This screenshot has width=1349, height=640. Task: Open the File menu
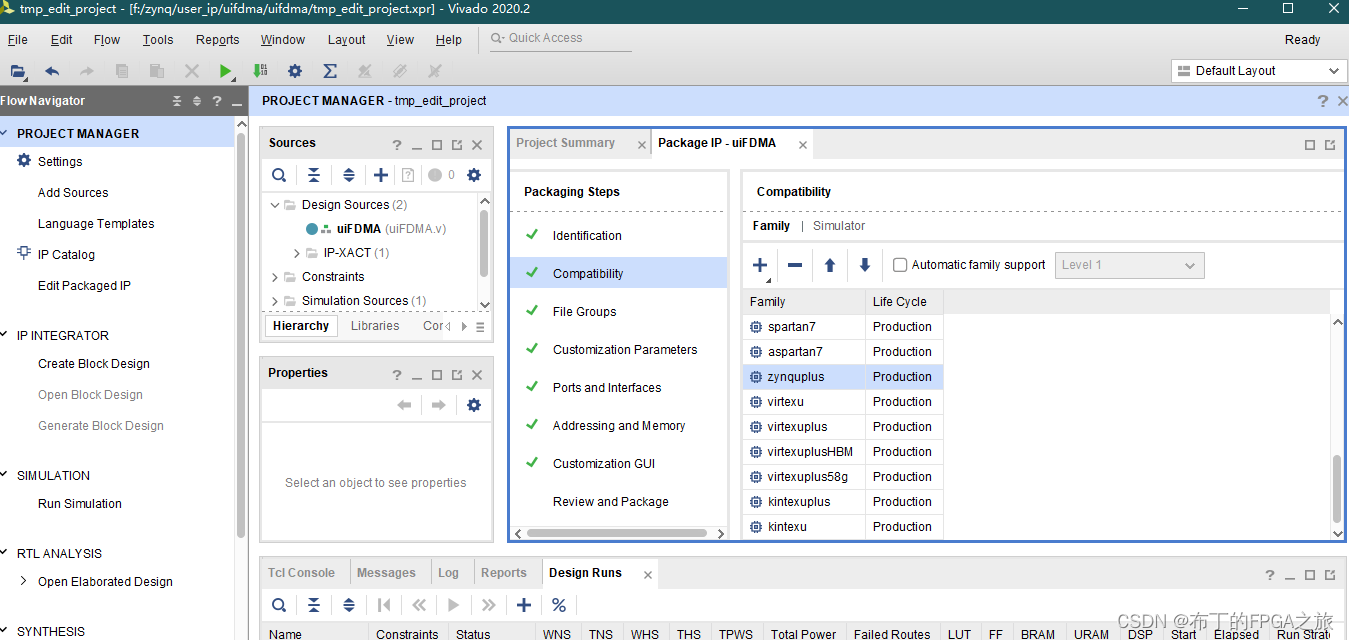point(18,40)
